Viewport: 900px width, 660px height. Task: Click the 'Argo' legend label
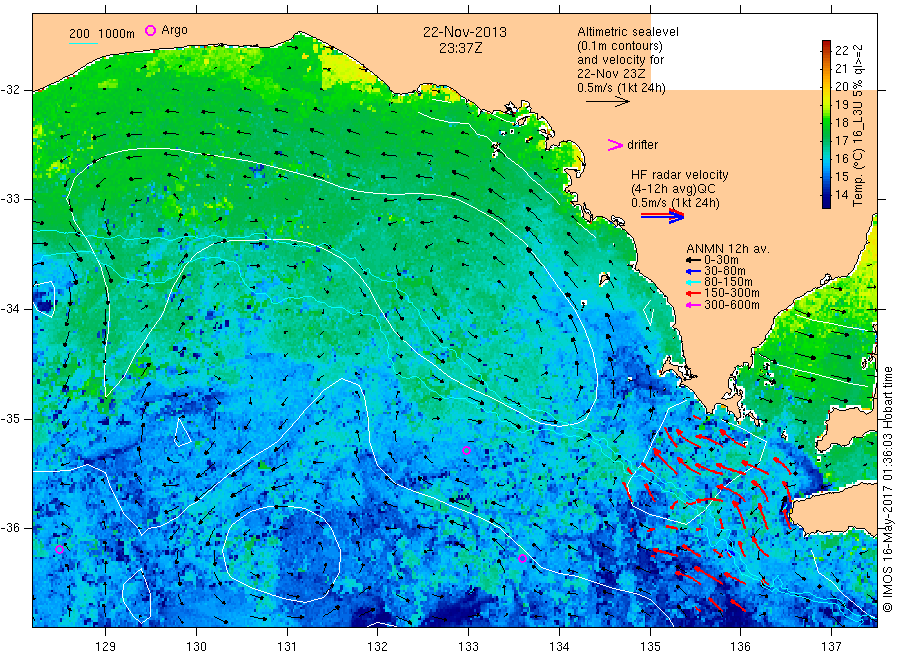[x=174, y=30]
